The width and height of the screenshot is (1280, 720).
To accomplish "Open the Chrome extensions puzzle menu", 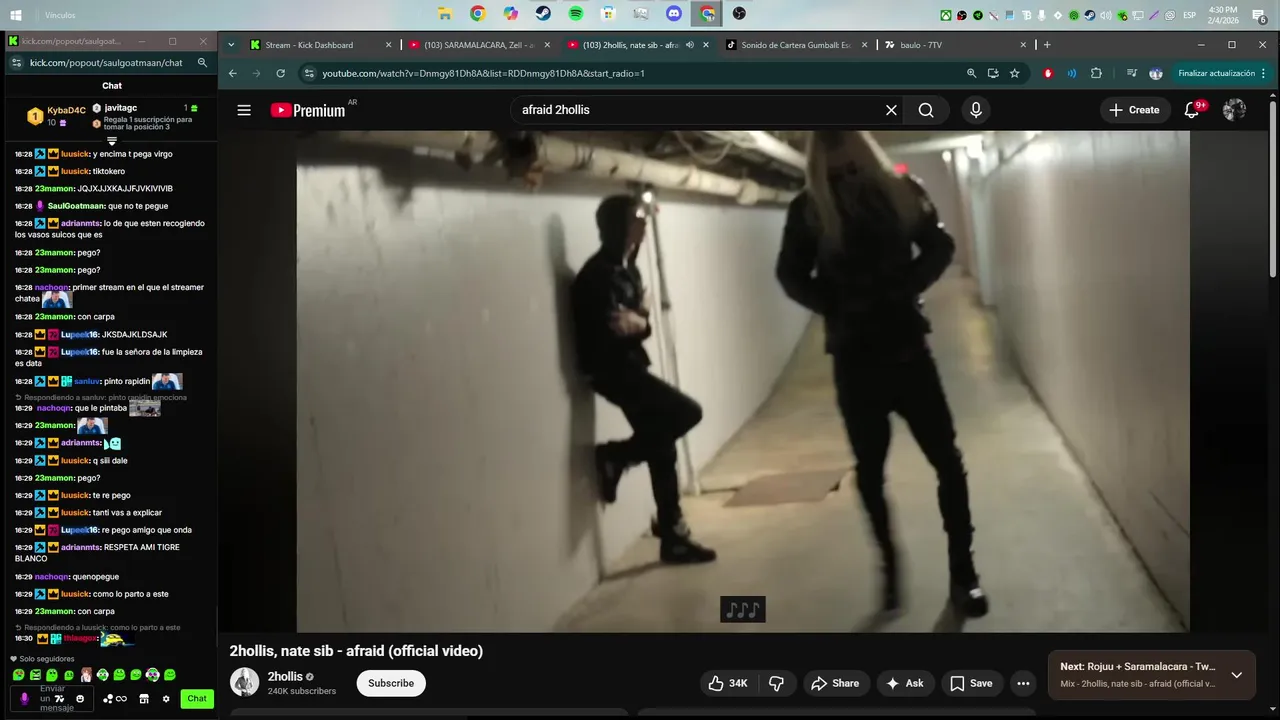I will click(x=1096, y=74).
